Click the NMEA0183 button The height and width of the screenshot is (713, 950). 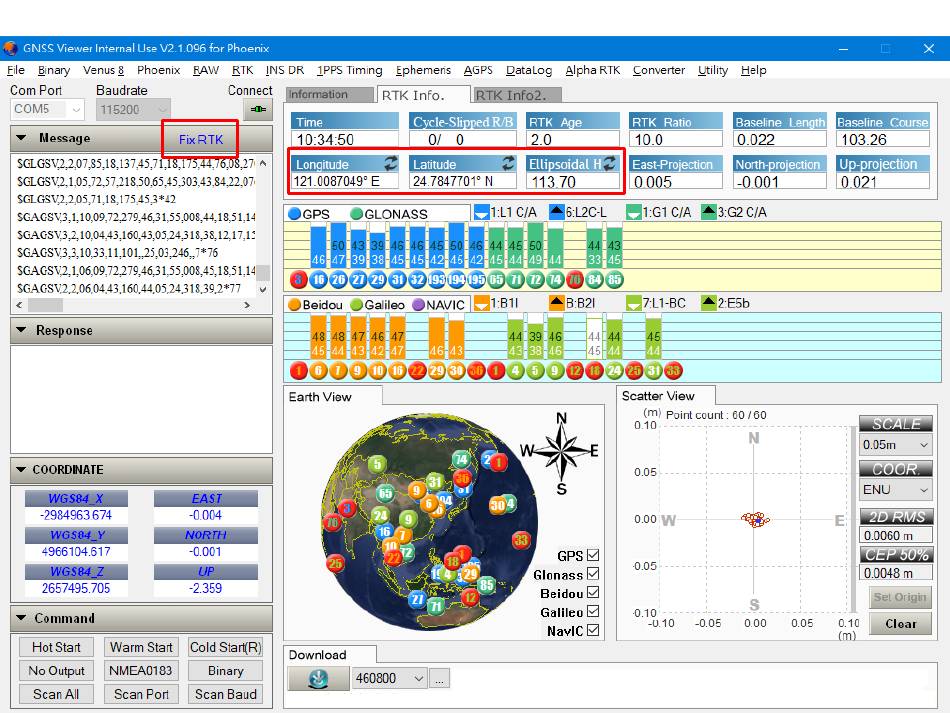[141, 671]
